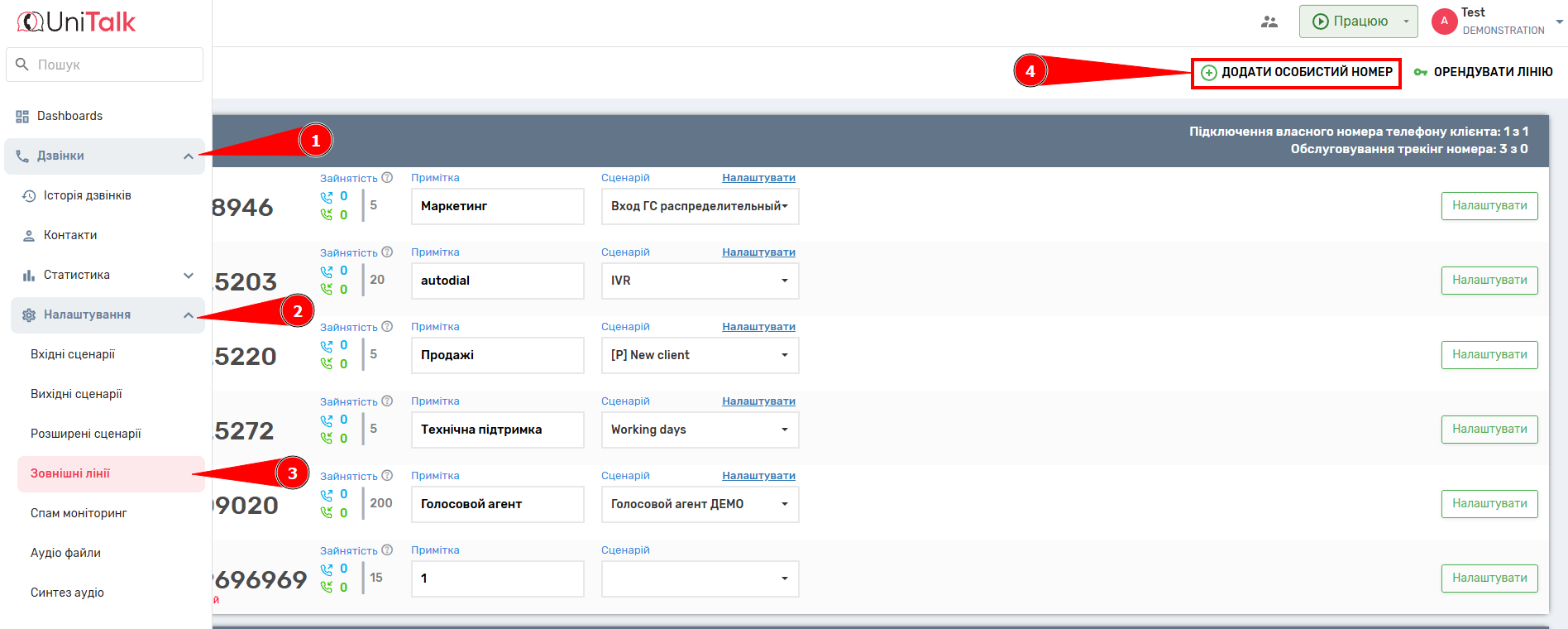1568x629 pixels.
Task: Click the plus icon on Додати особистий номер
Action: pyautogui.click(x=1208, y=73)
